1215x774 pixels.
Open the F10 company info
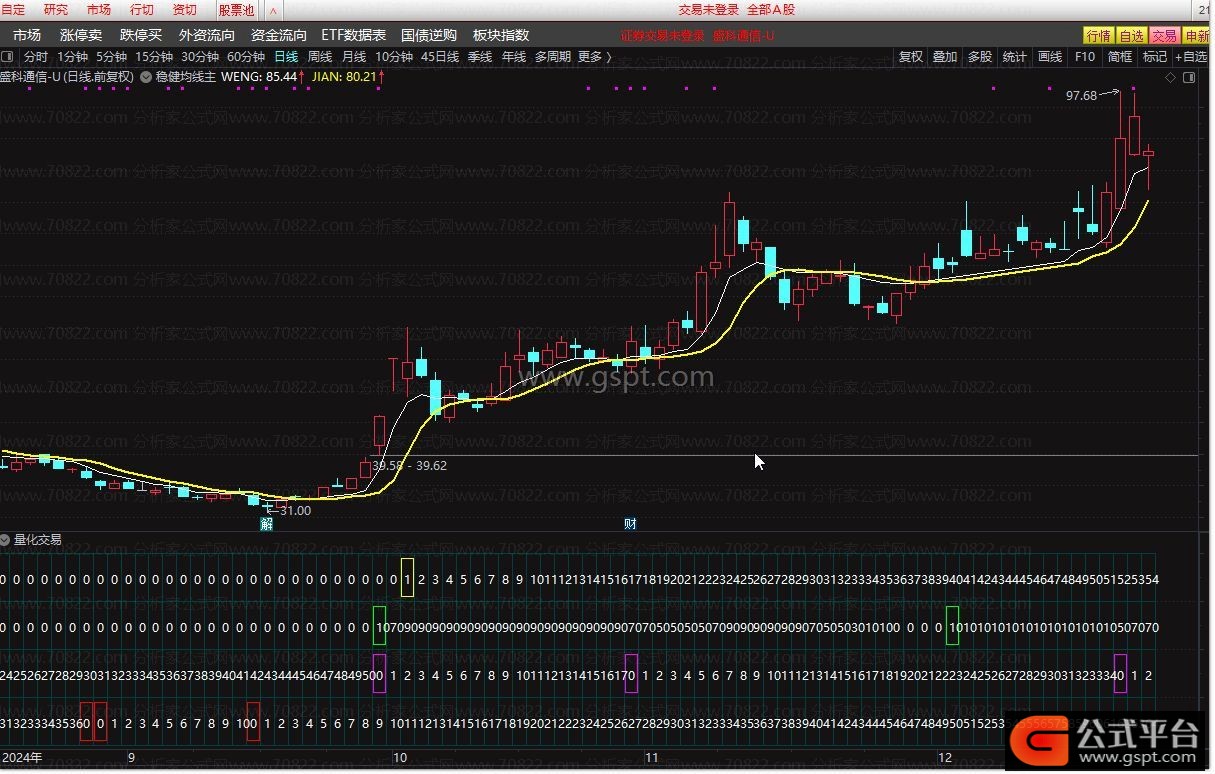[x=1085, y=57]
